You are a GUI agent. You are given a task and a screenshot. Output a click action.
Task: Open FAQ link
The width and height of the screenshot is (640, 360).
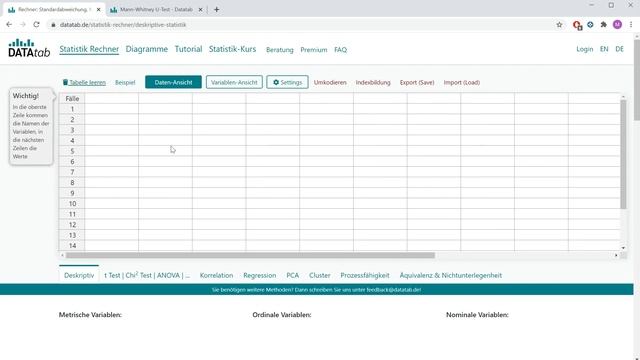(340, 50)
